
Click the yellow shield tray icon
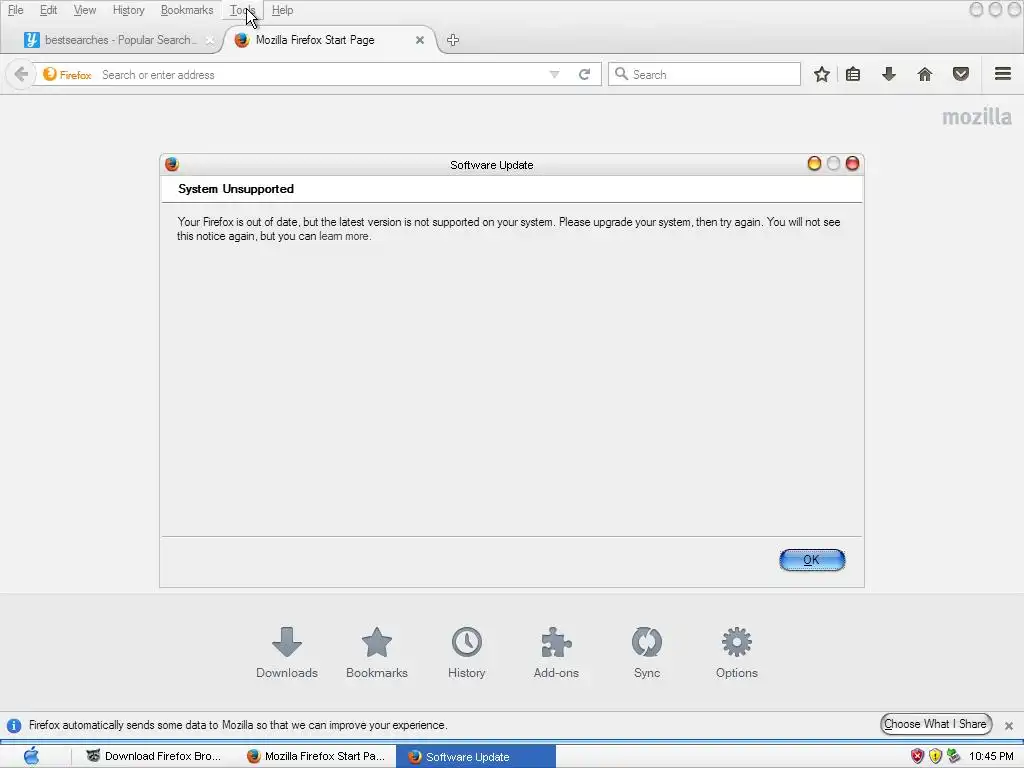[935, 756]
